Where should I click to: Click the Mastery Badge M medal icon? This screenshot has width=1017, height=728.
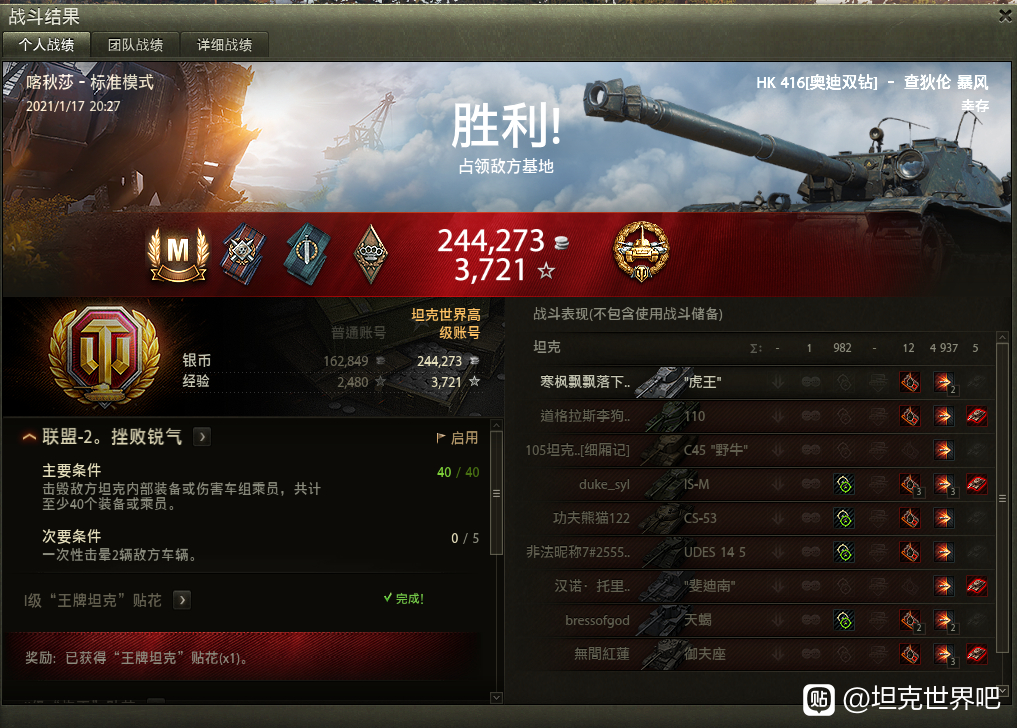tap(178, 254)
